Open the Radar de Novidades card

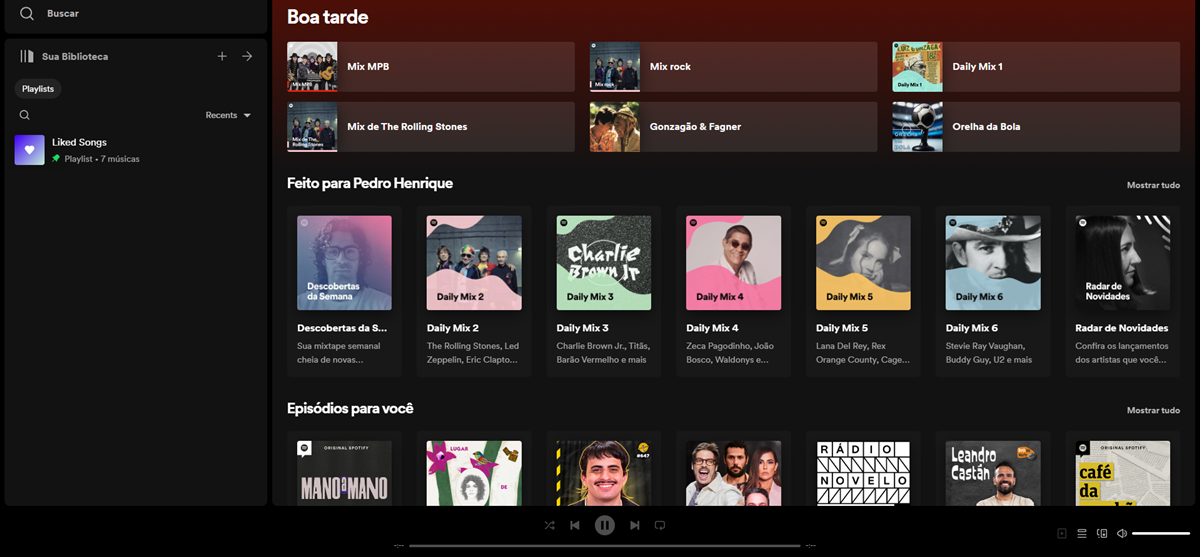click(1122, 291)
